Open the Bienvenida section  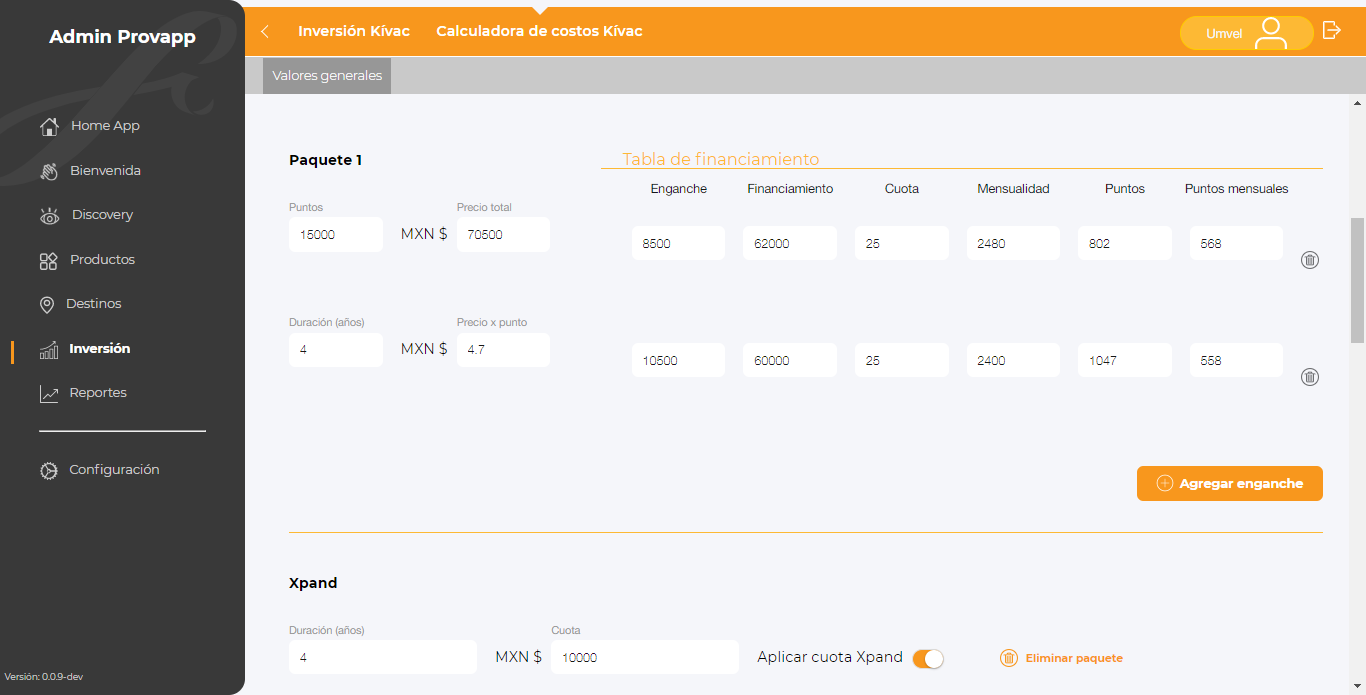[105, 171]
